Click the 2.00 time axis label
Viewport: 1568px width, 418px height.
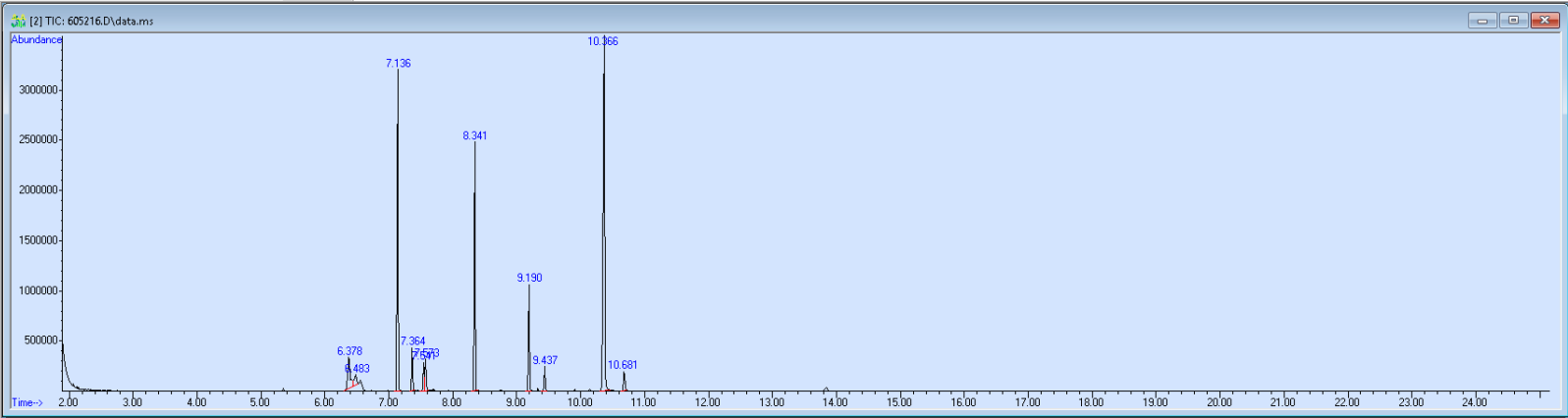[x=68, y=402]
